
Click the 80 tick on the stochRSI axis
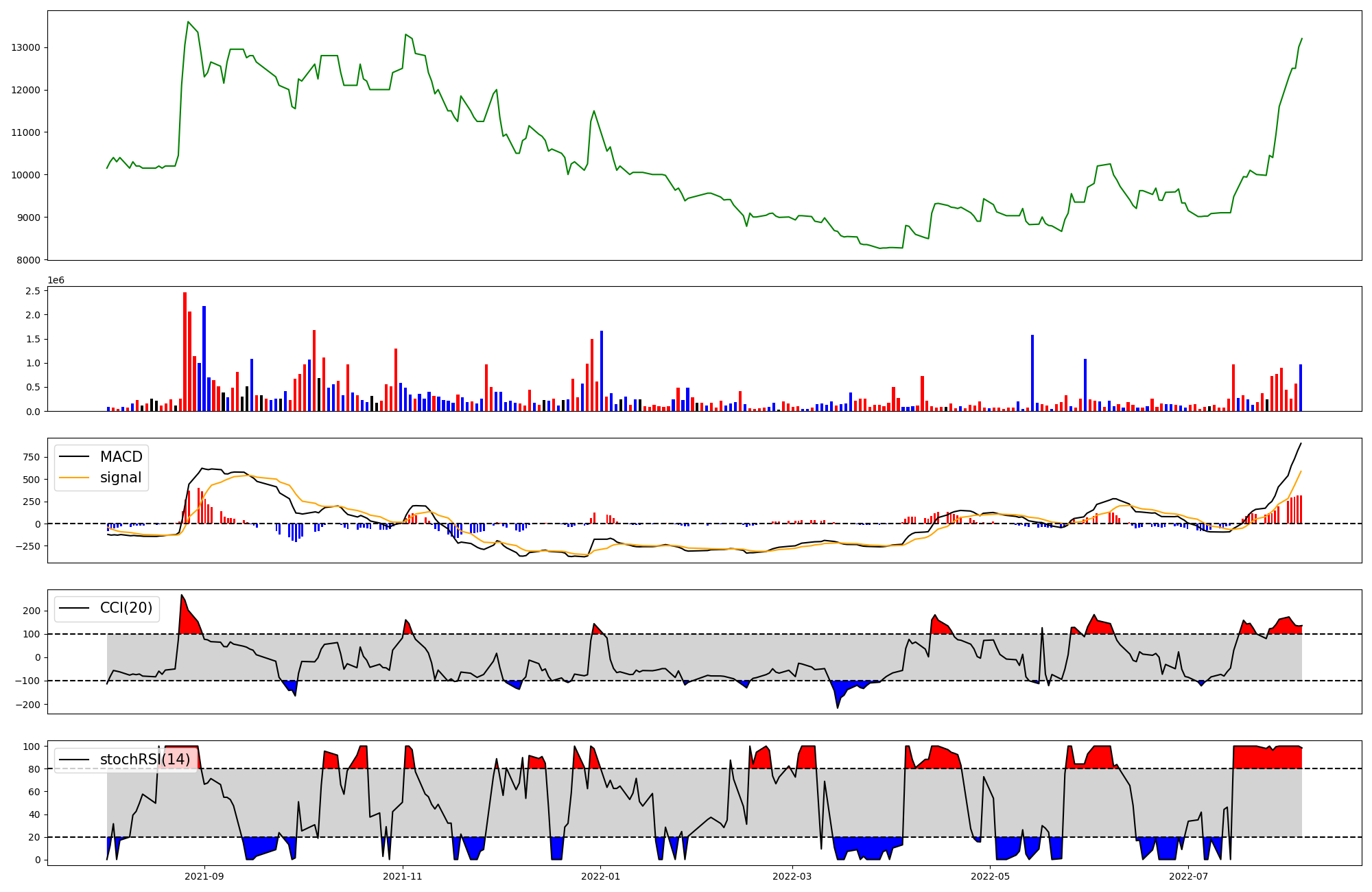35,769
